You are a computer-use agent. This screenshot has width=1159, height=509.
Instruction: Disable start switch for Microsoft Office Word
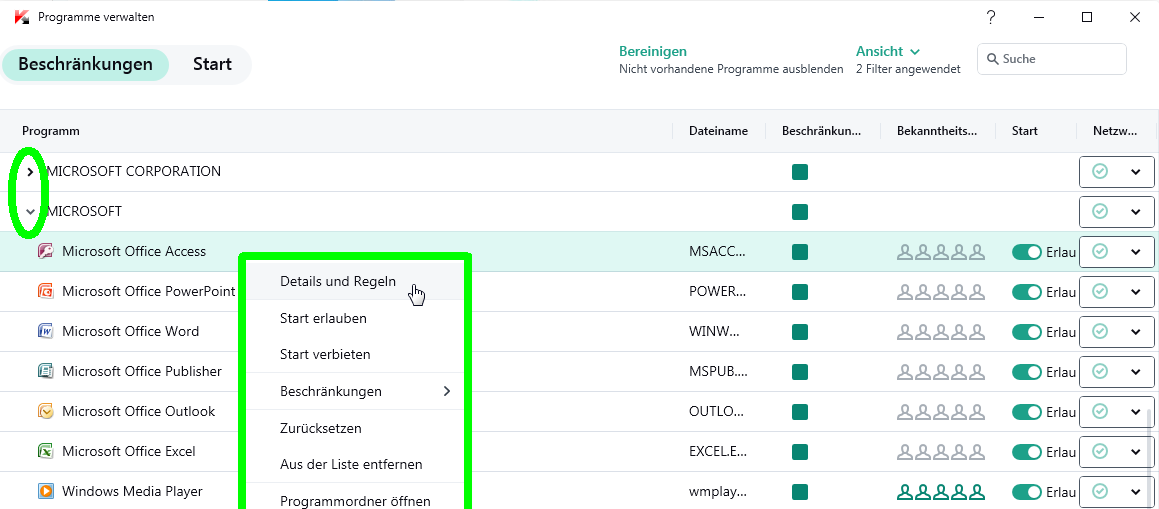click(1027, 332)
